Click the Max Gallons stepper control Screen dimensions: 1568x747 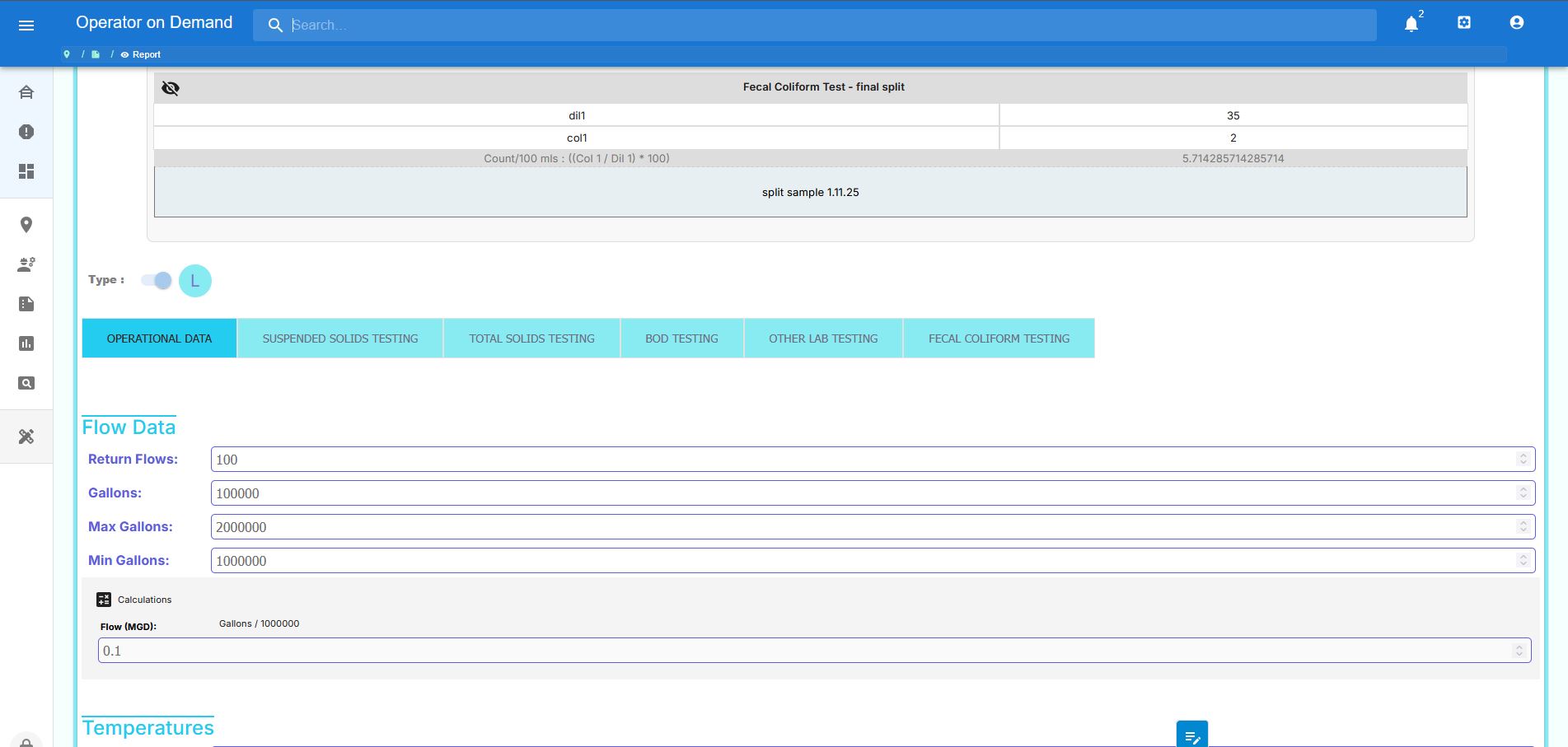point(1523,527)
